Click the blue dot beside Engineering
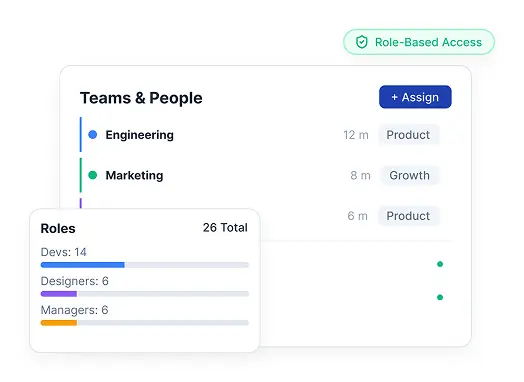The width and height of the screenshot is (524, 382). pos(93,135)
